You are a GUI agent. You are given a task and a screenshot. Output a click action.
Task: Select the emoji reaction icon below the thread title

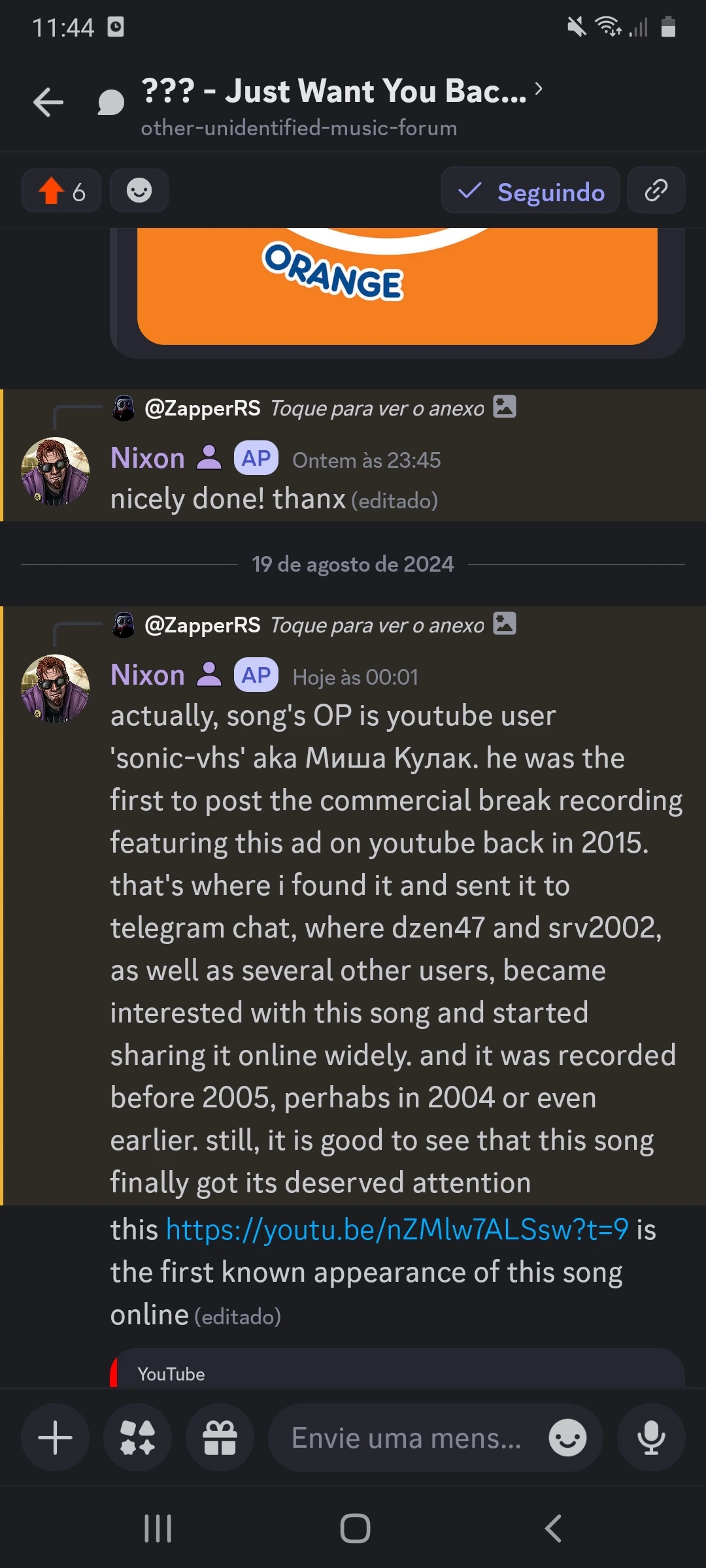[x=139, y=191]
